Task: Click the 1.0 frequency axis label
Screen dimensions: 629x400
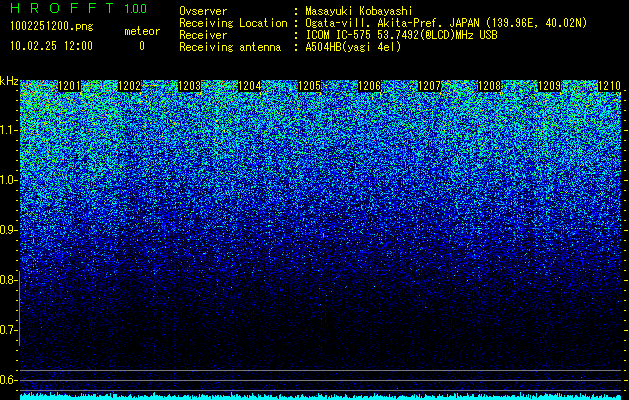Action: pos(8,180)
